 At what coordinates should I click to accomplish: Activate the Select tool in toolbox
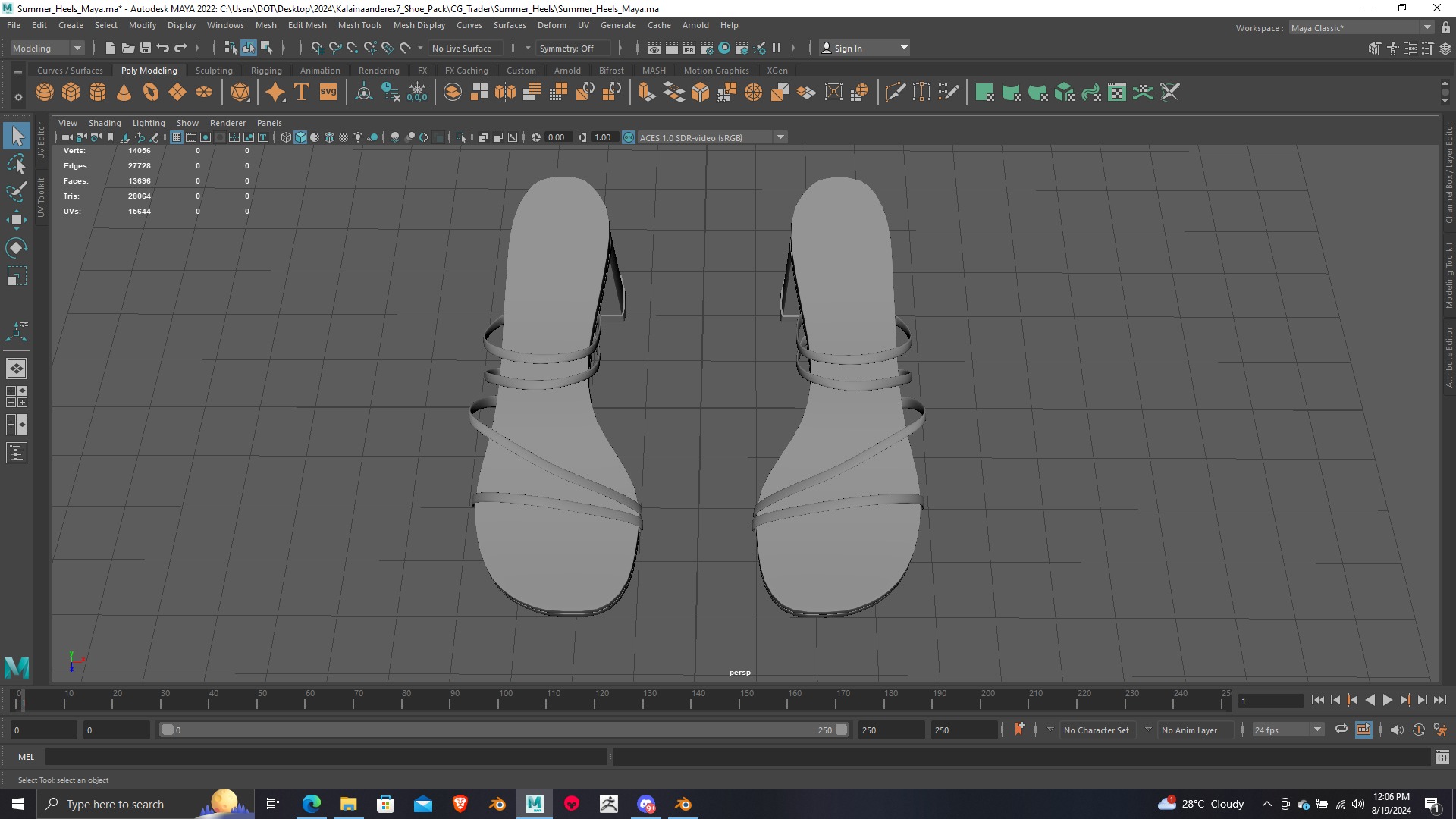coord(17,136)
